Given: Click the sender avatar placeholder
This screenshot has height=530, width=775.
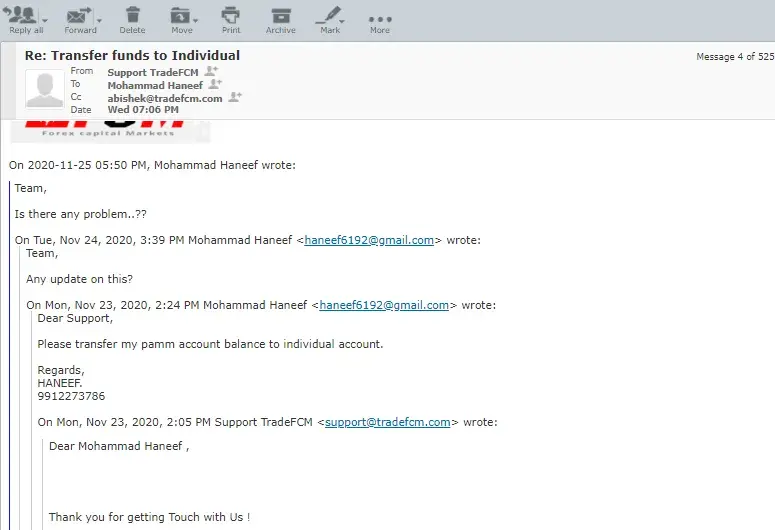Looking at the screenshot, I should pos(44,89).
